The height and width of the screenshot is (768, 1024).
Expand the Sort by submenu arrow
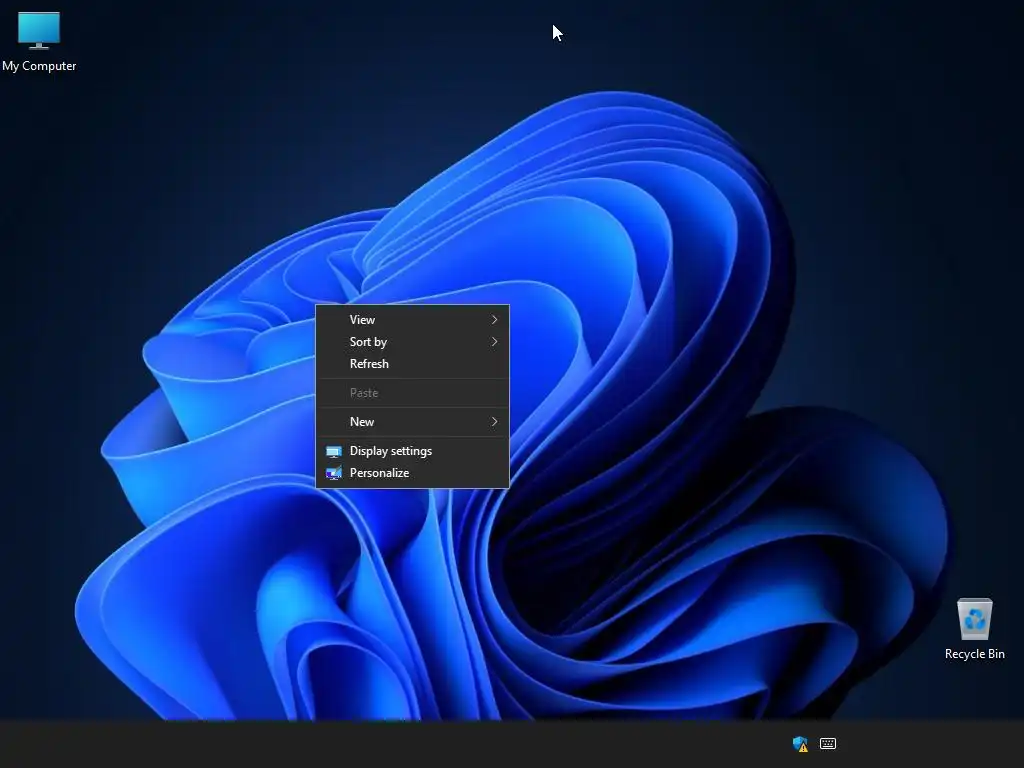tap(494, 342)
